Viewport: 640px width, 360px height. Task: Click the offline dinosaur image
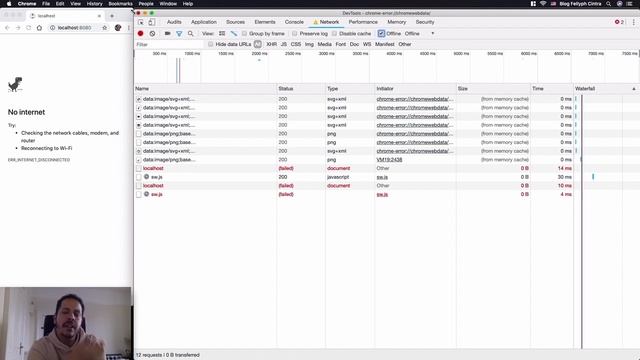pos(15,84)
